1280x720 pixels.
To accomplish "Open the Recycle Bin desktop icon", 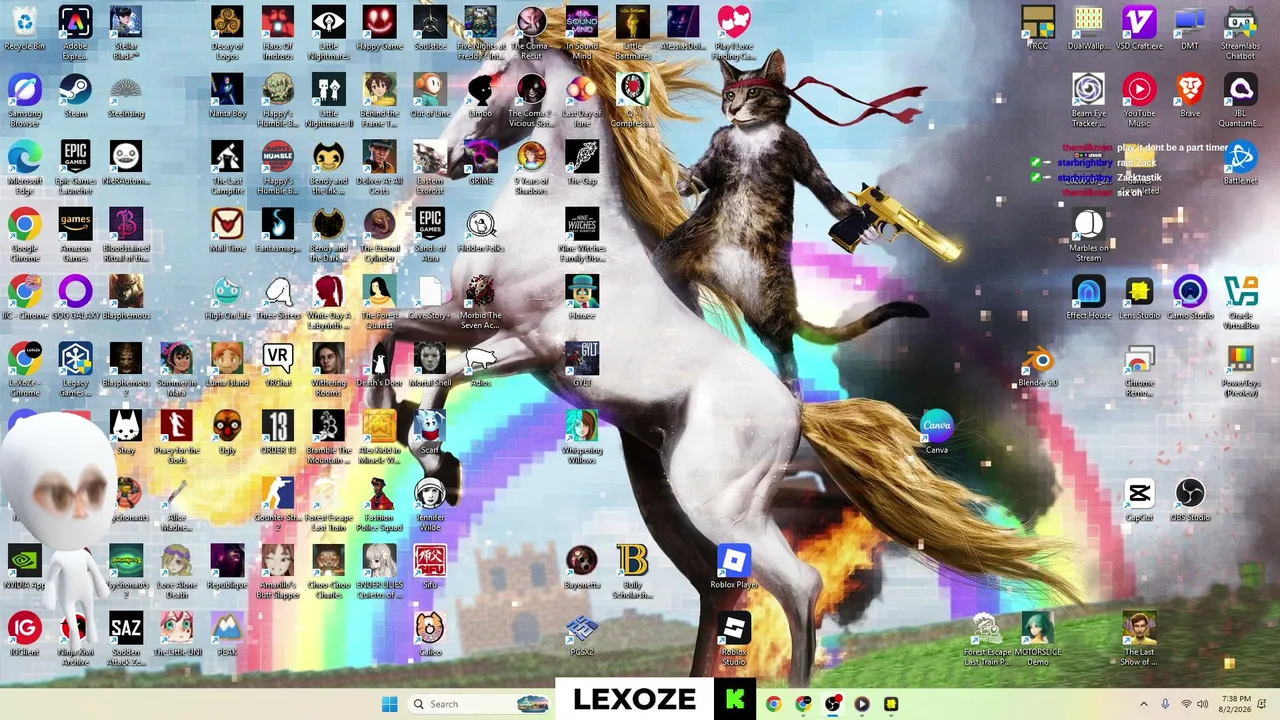I will coord(25,29).
